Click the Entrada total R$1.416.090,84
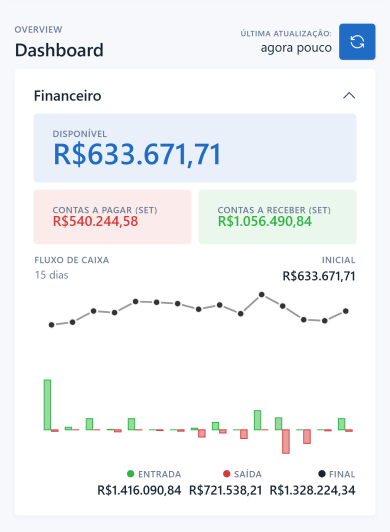Image resolution: width=390 pixels, height=532 pixels. [x=139, y=490]
